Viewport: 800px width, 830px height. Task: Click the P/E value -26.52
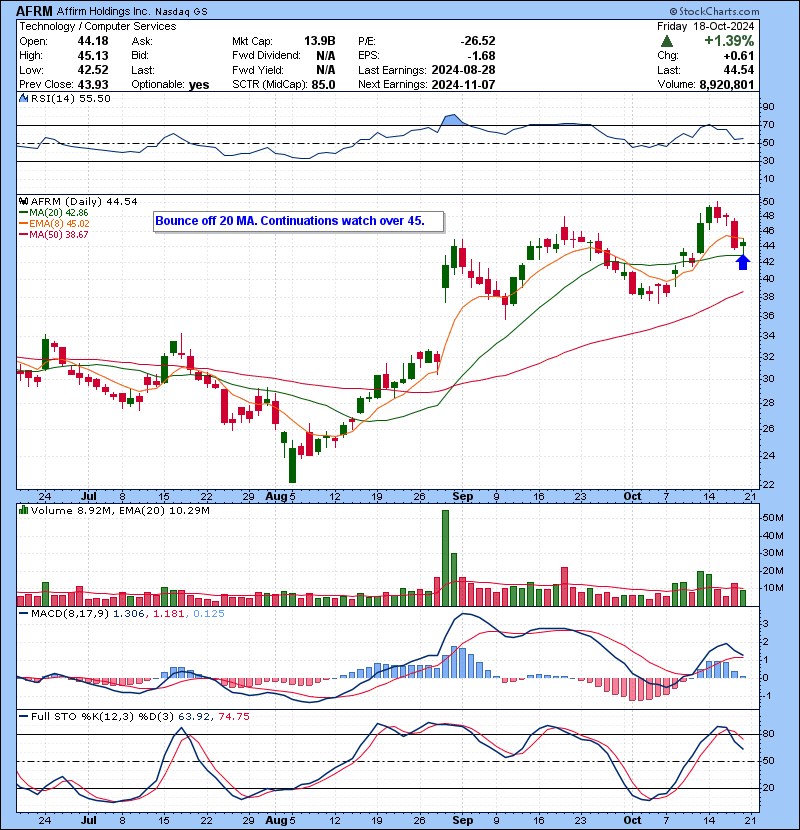coord(478,41)
